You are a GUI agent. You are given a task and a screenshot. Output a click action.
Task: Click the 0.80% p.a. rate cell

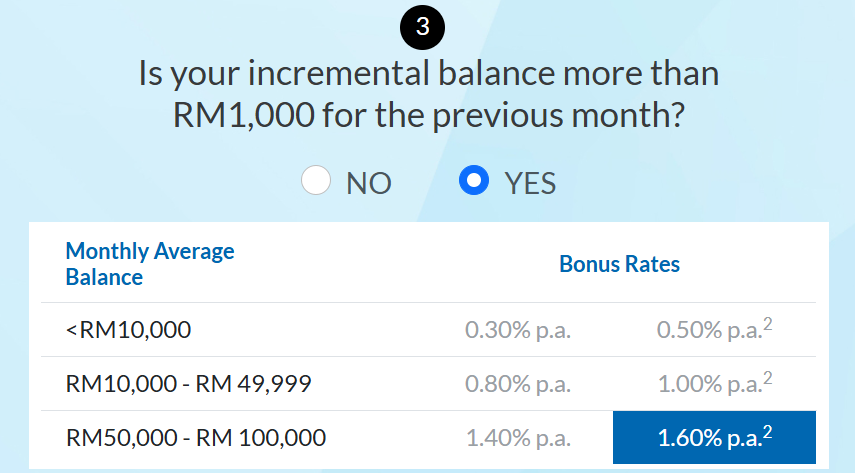pyautogui.click(x=517, y=384)
